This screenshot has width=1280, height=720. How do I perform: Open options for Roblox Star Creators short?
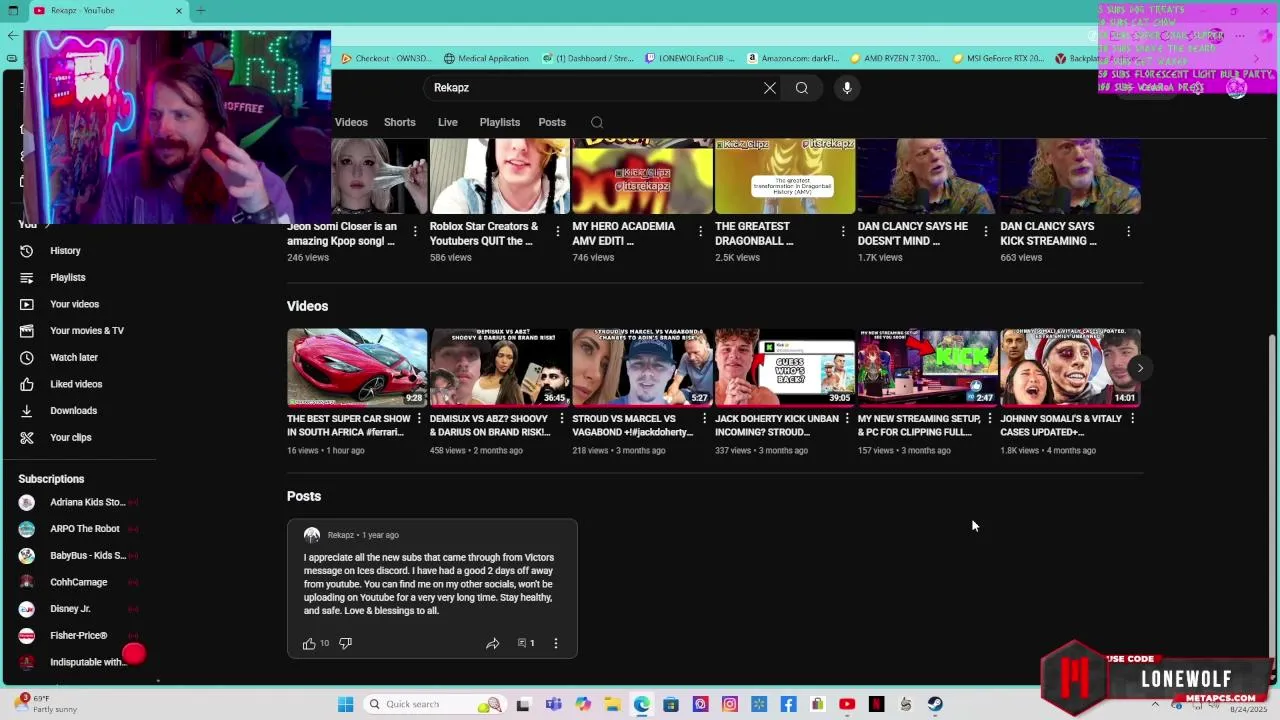pos(558,232)
